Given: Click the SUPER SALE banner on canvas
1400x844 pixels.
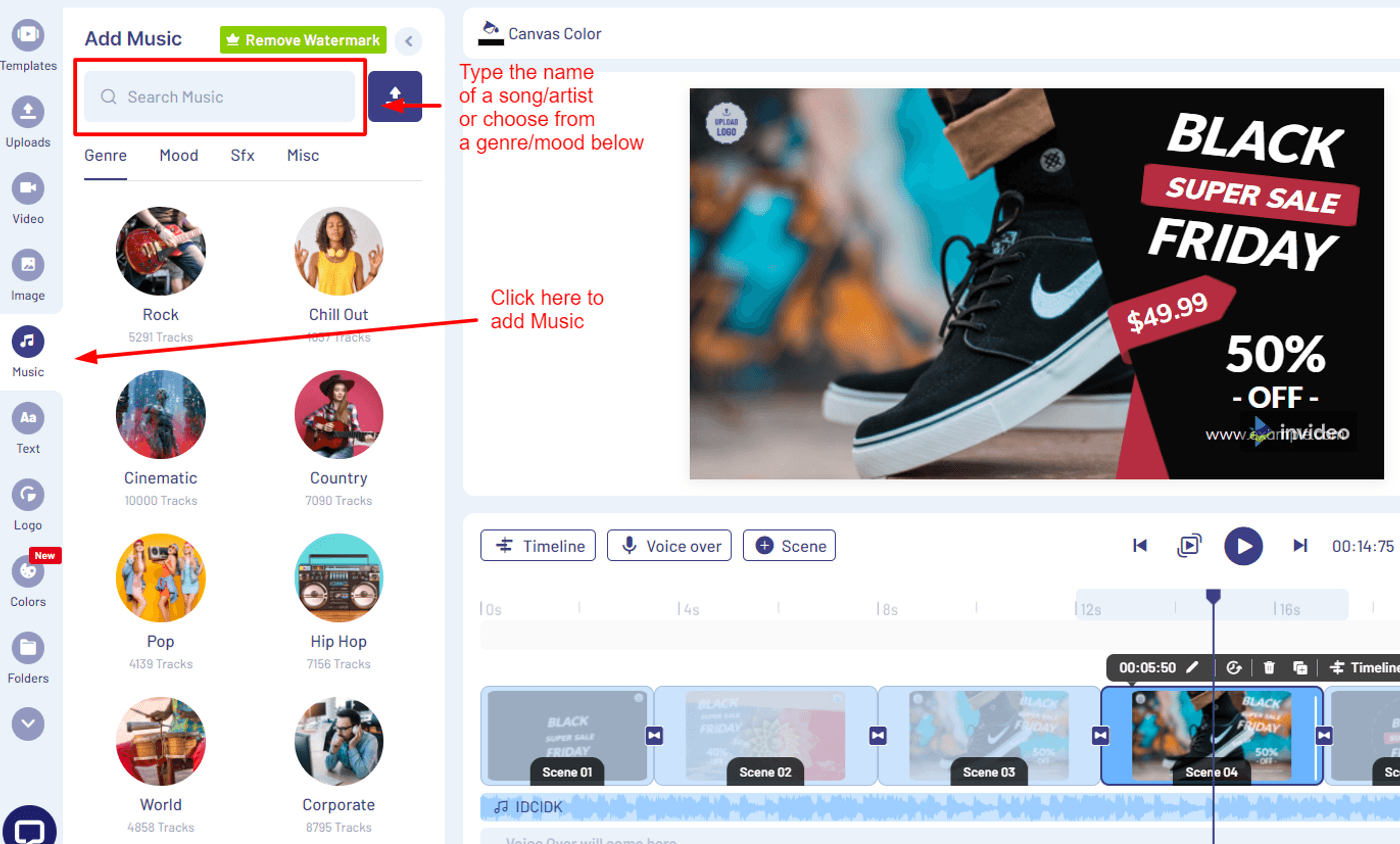Looking at the screenshot, I should click(x=1253, y=194).
